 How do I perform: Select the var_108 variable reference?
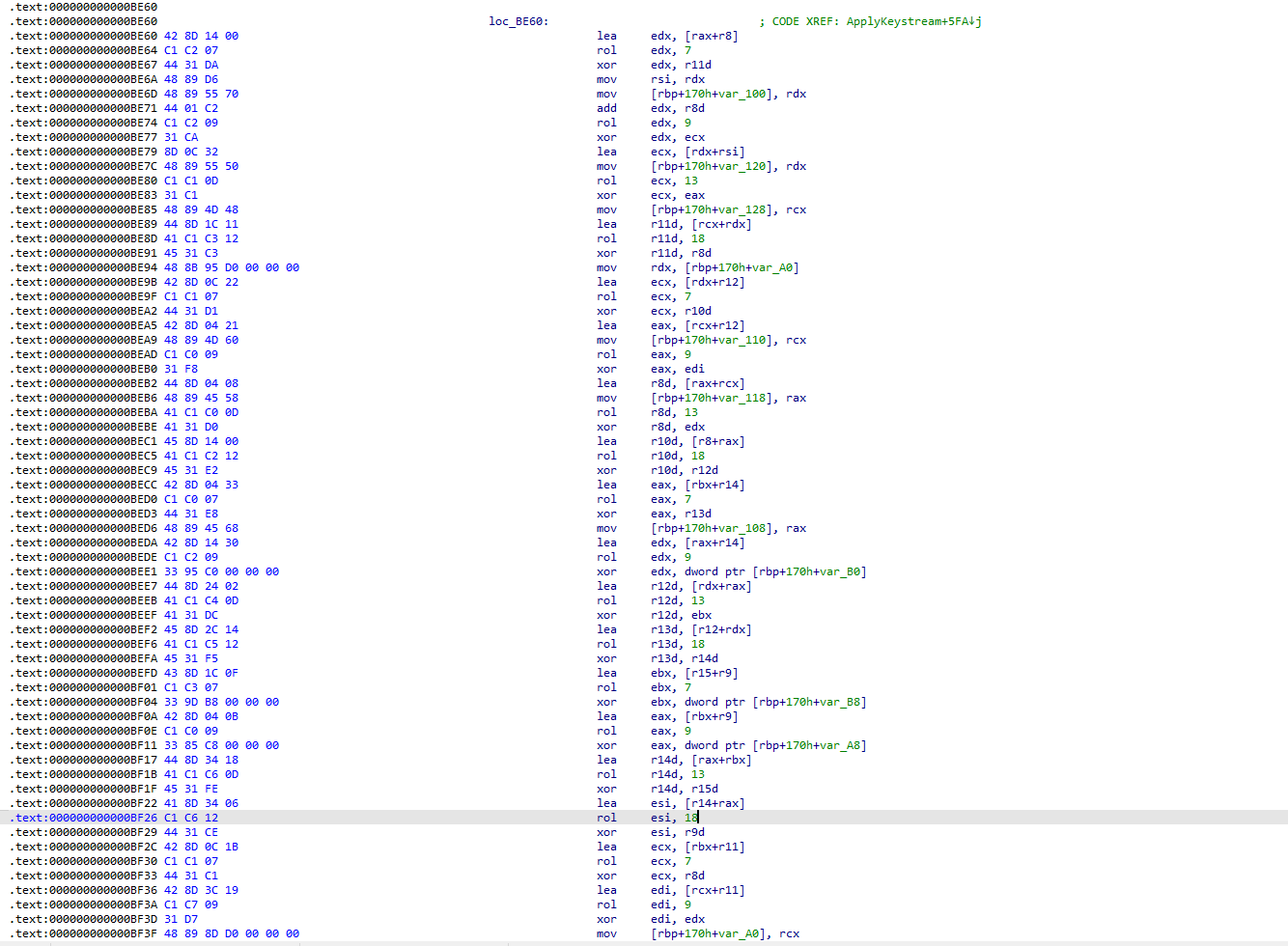click(742, 528)
